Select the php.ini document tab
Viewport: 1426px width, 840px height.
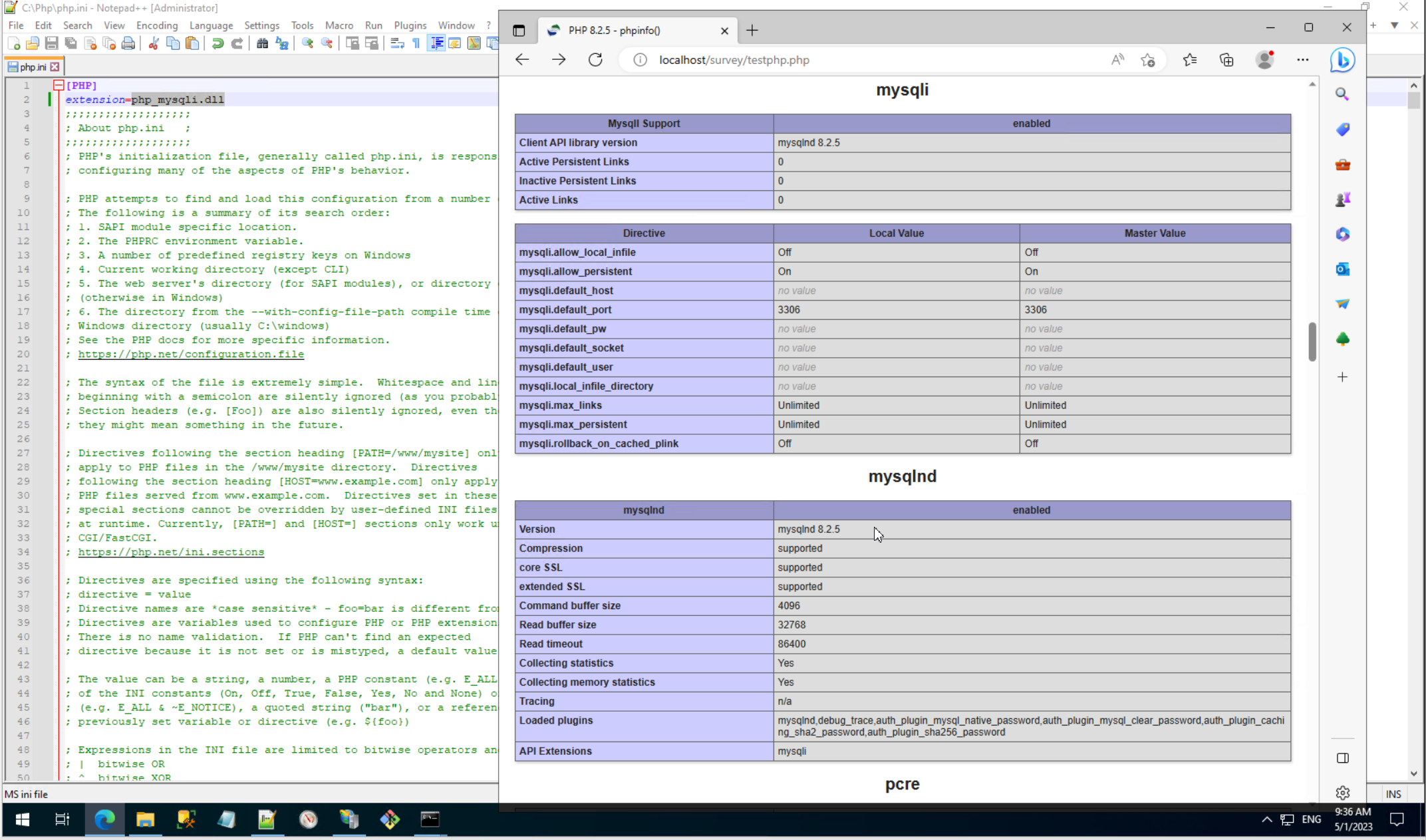[32, 67]
